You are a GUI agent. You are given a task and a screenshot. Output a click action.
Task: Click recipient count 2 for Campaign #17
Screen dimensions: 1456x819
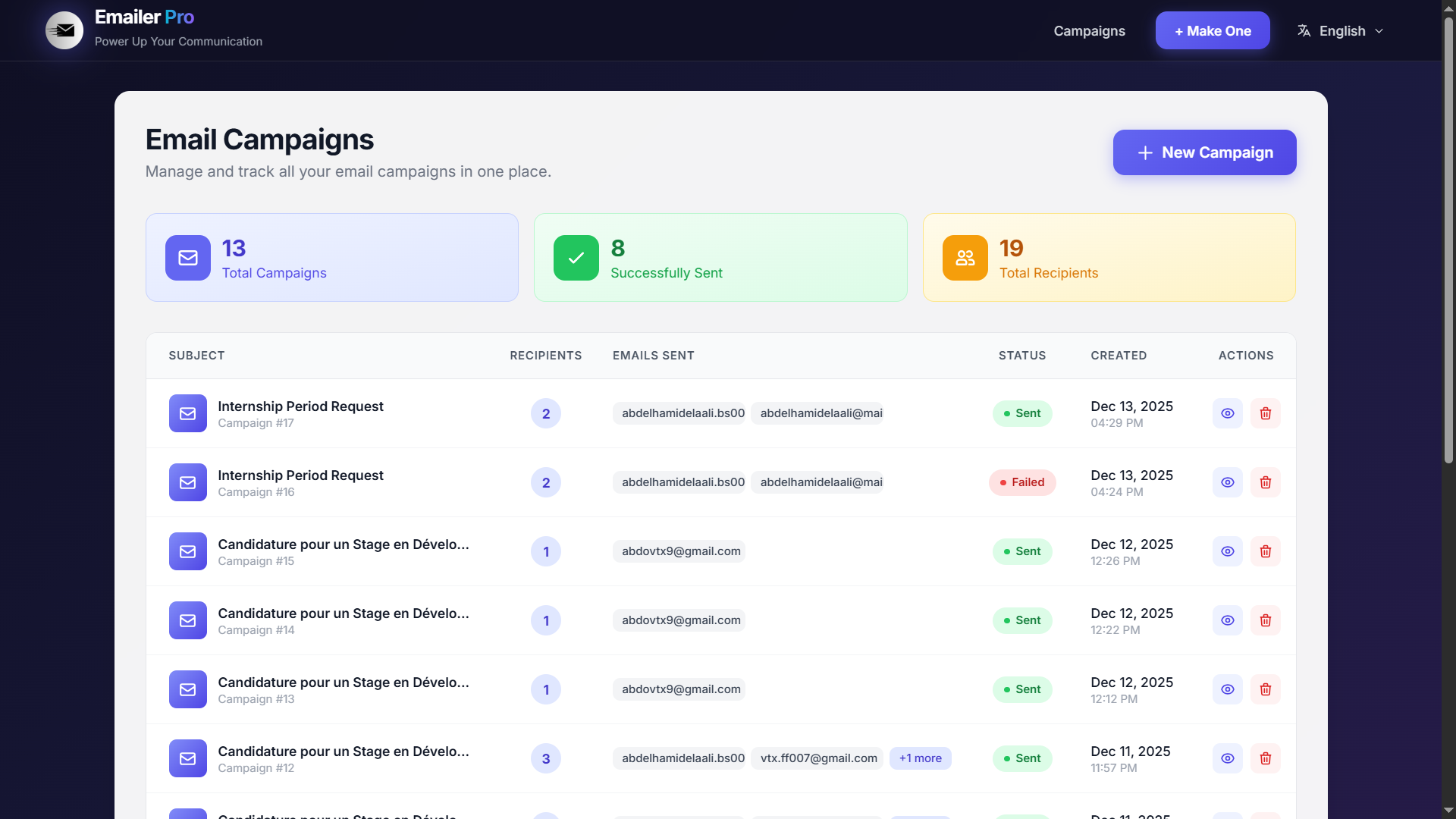click(x=546, y=413)
